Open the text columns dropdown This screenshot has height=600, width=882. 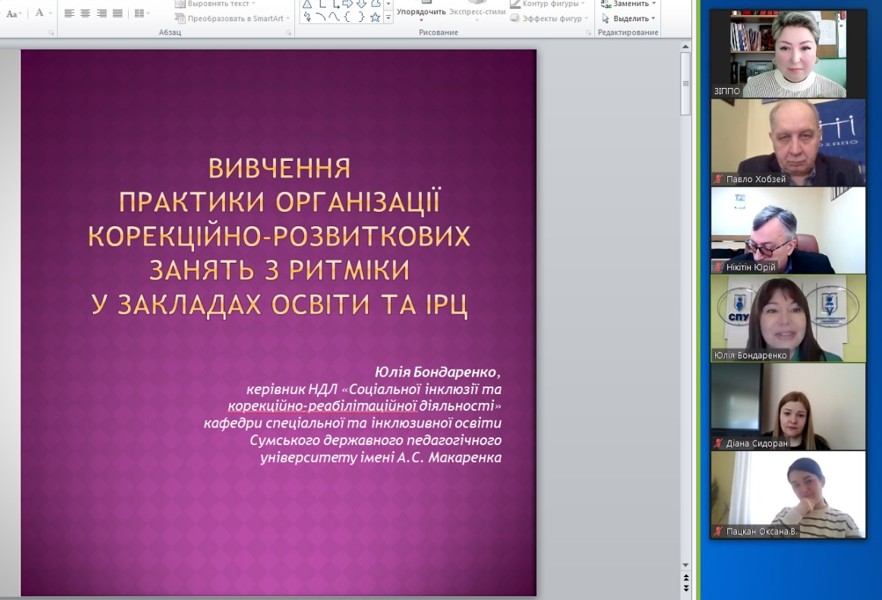(x=142, y=13)
